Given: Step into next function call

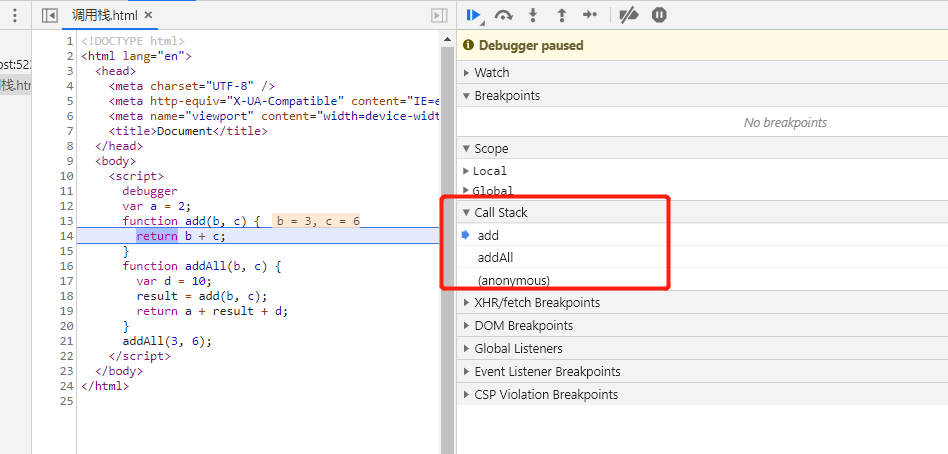Looking at the screenshot, I should (533, 15).
